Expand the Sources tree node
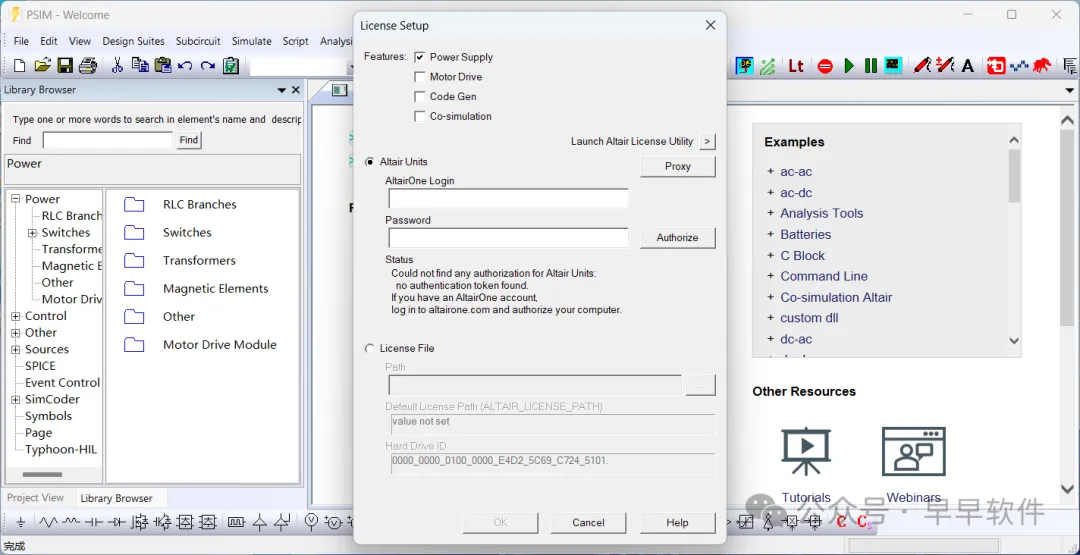Image resolution: width=1080 pixels, height=555 pixels. click(x=16, y=349)
